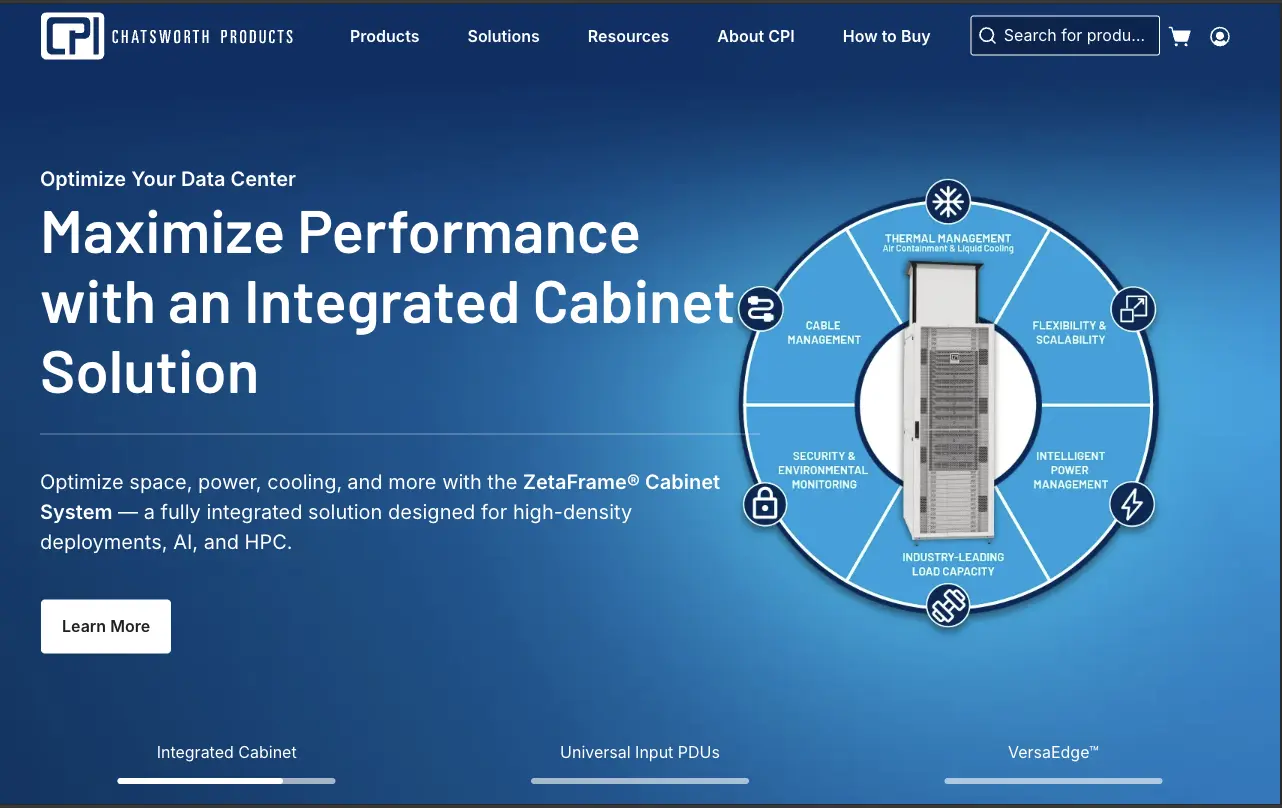1282x808 pixels.
Task: Focus the product search field
Action: [1065, 36]
